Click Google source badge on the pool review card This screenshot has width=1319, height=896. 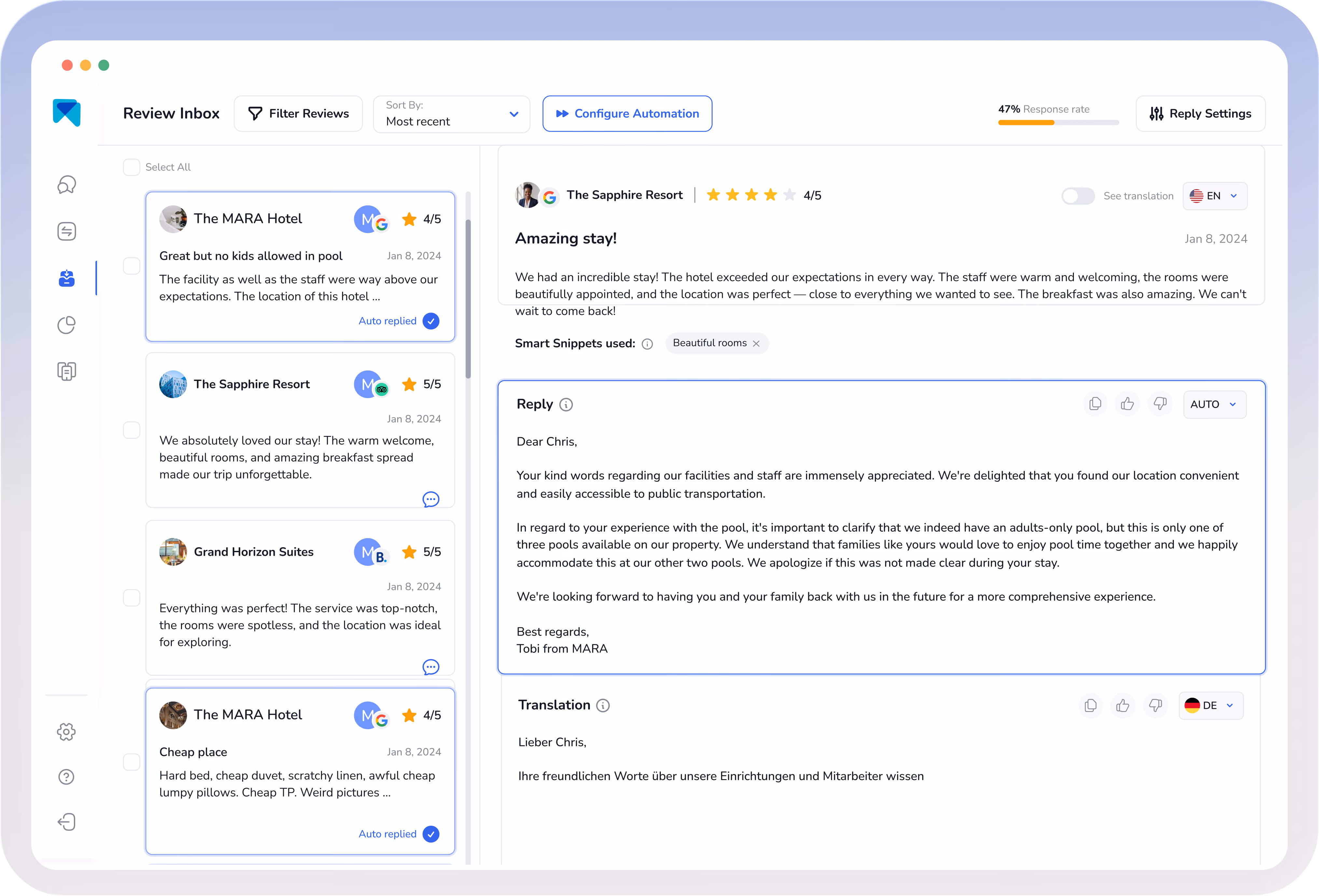(382, 224)
